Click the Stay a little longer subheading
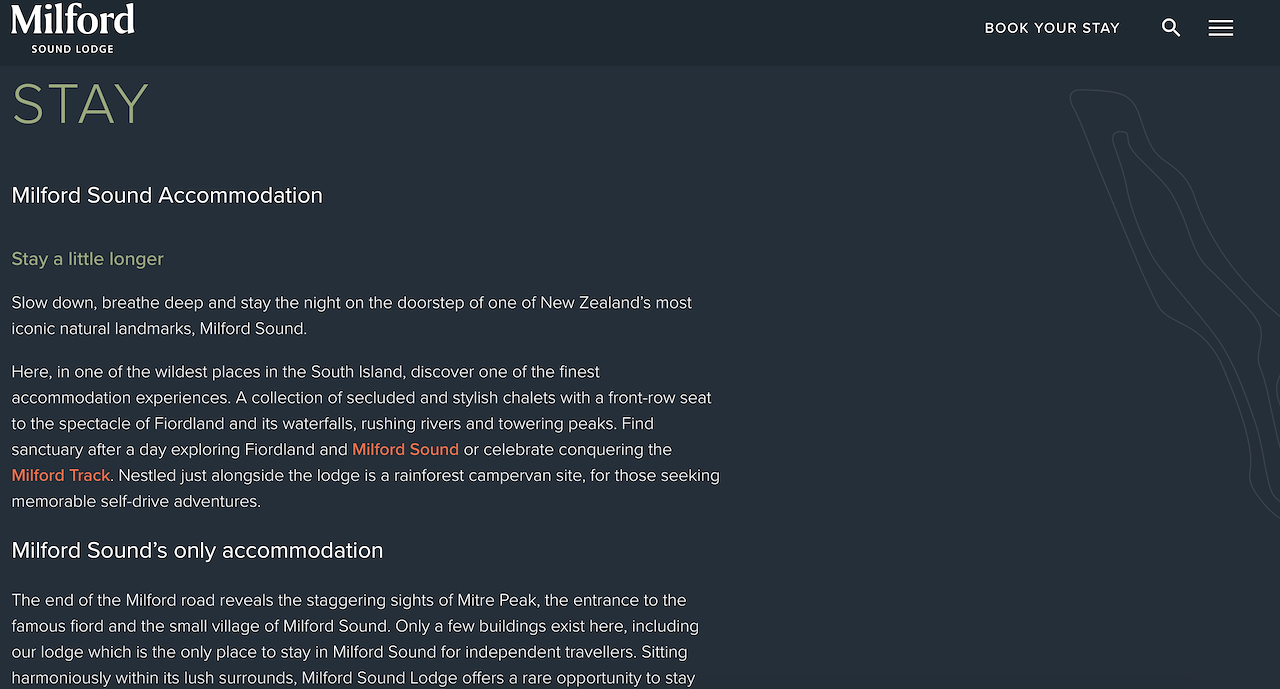This screenshot has height=689, width=1280. [87, 259]
